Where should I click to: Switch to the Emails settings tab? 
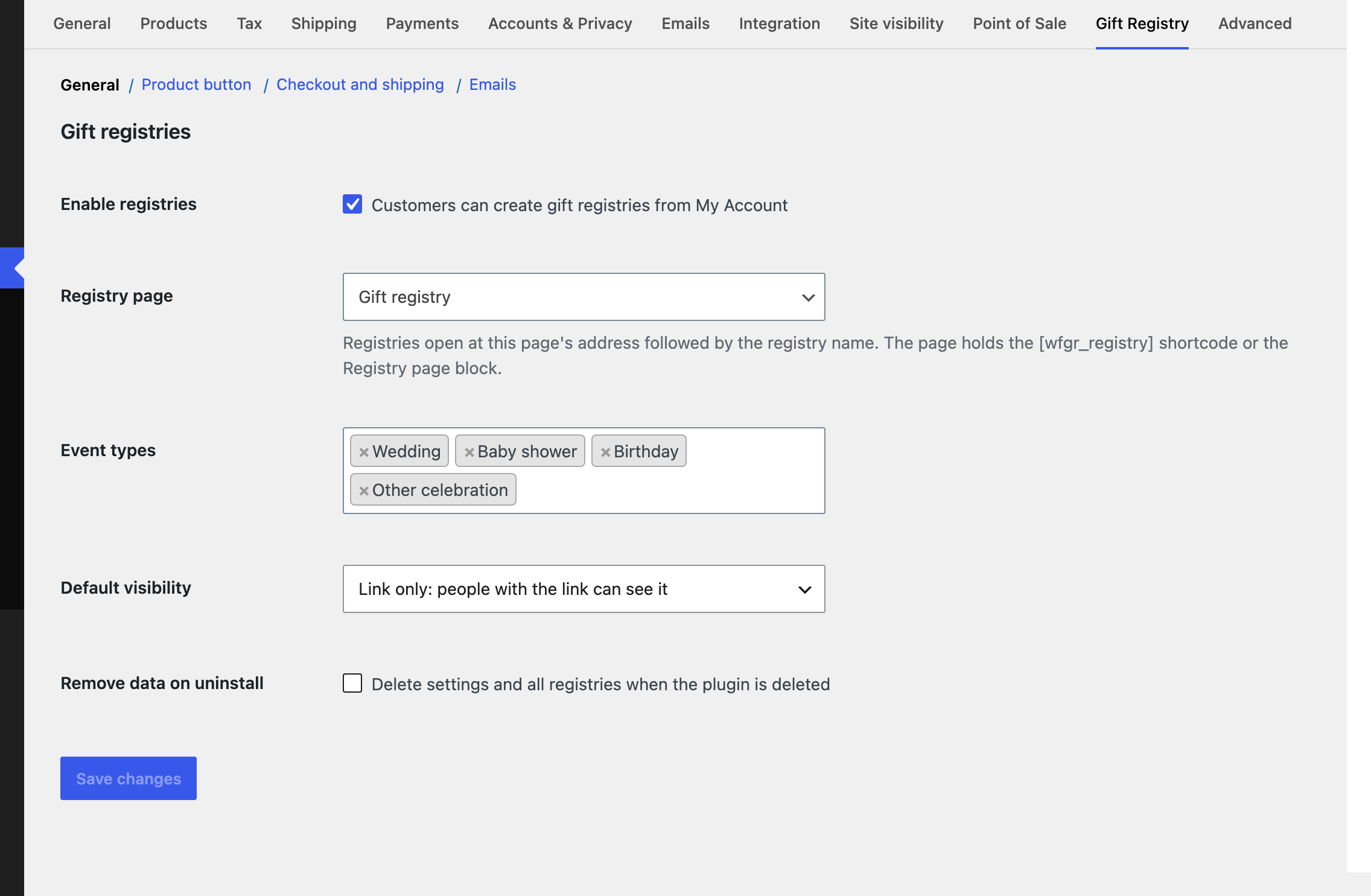pos(685,24)
